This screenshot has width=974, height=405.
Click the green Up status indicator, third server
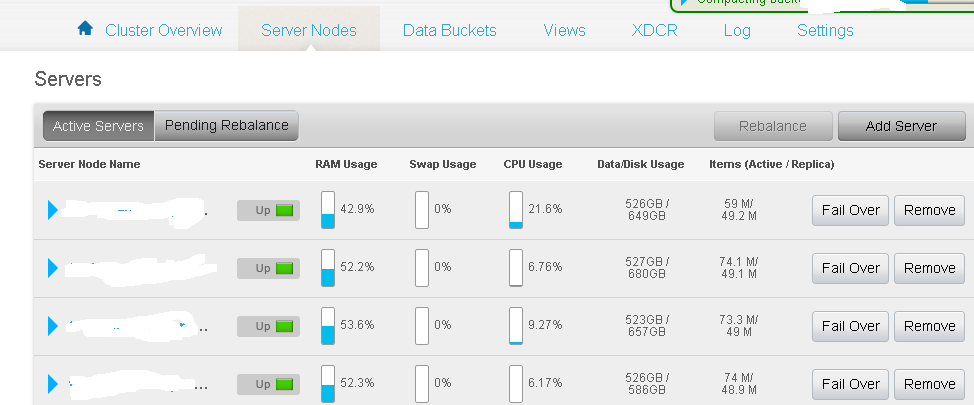[286, 326]
